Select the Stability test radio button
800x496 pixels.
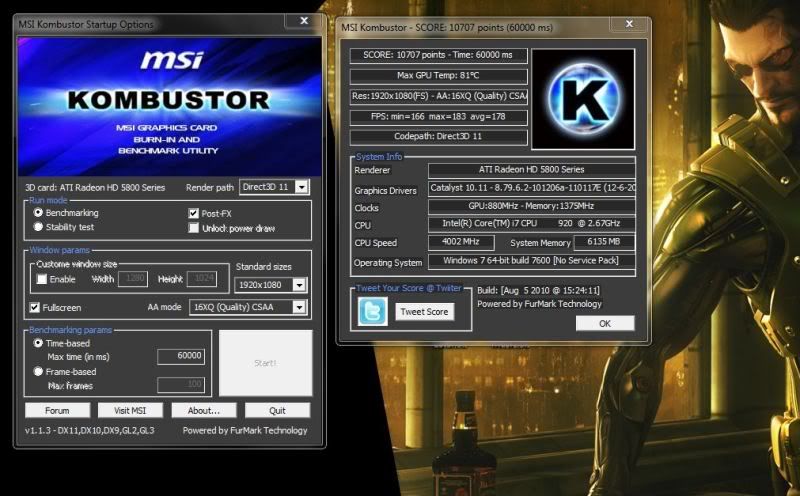[x=39, y=227]
